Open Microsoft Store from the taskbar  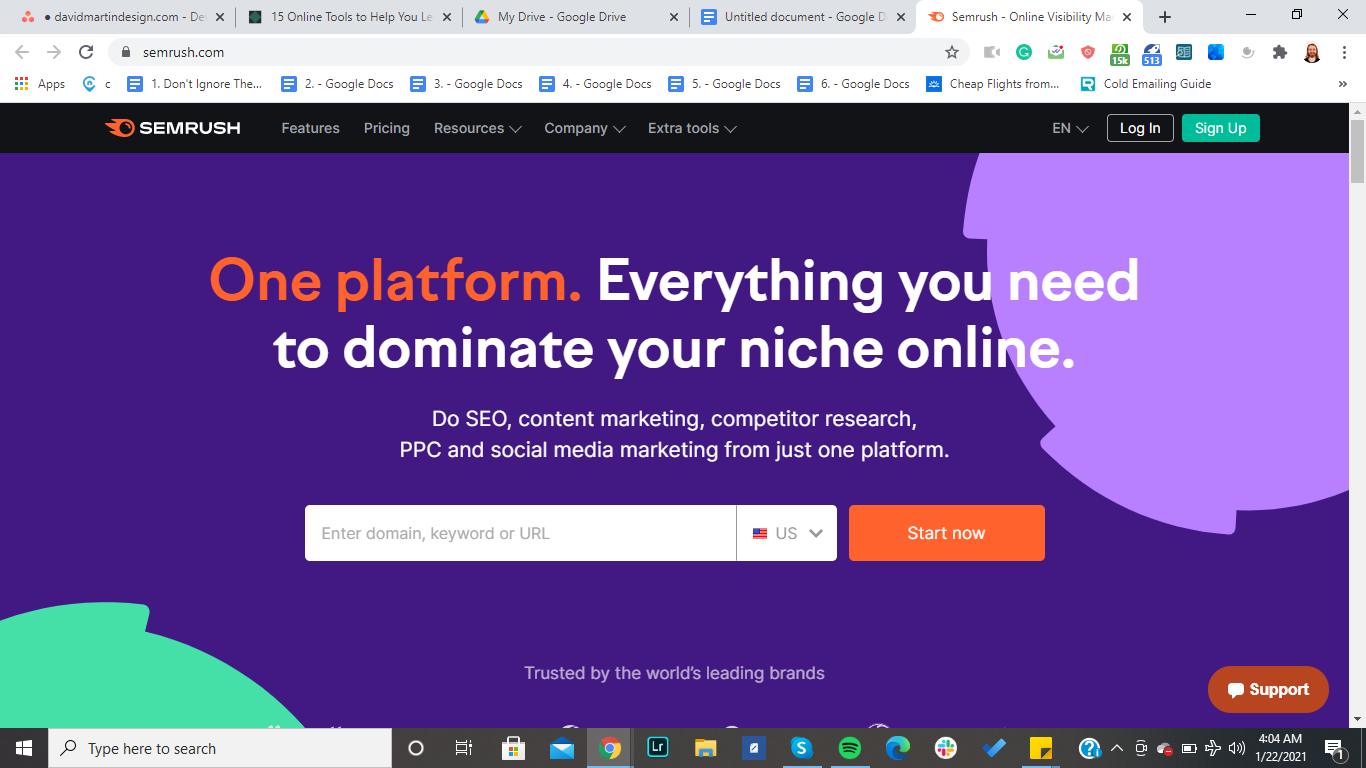click(x=514, y=748)
